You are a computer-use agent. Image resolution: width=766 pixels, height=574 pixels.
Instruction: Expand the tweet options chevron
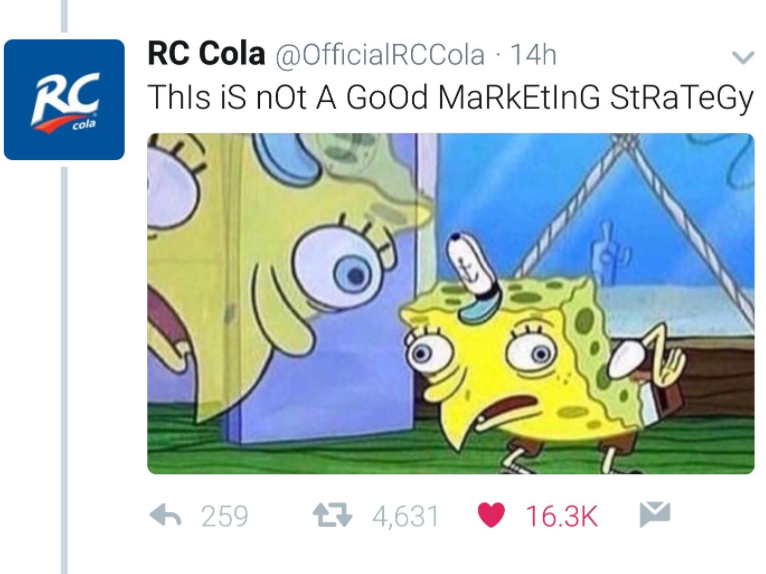tap(743, 58)
